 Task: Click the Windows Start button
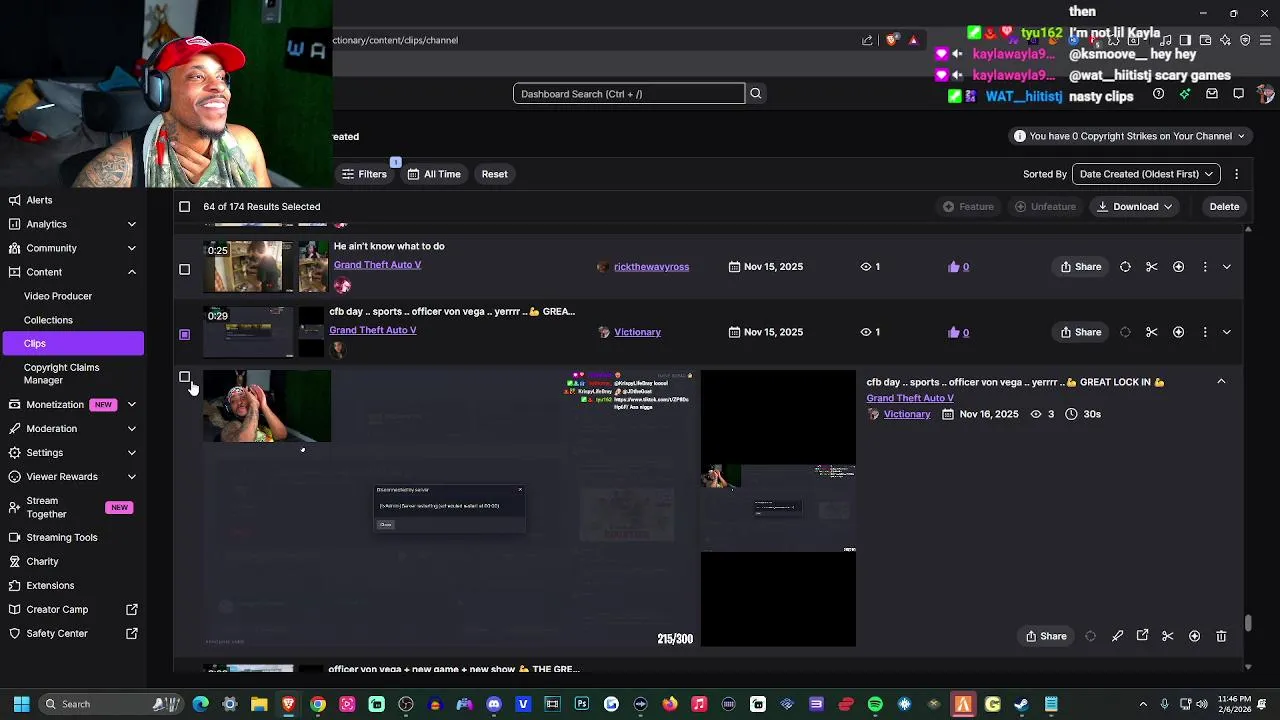tap(21, 704)
